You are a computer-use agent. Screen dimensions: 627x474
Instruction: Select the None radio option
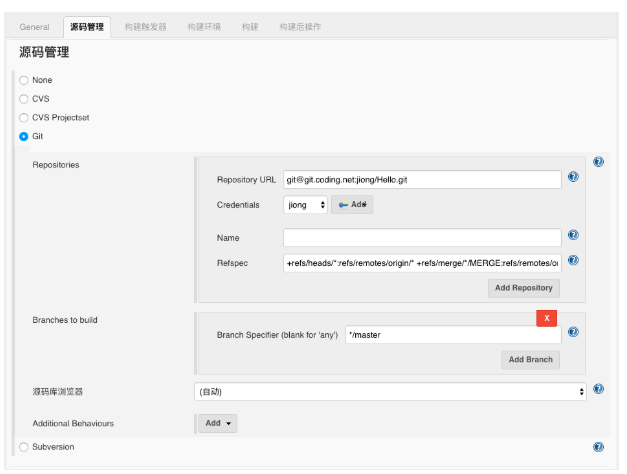(24, 80)
